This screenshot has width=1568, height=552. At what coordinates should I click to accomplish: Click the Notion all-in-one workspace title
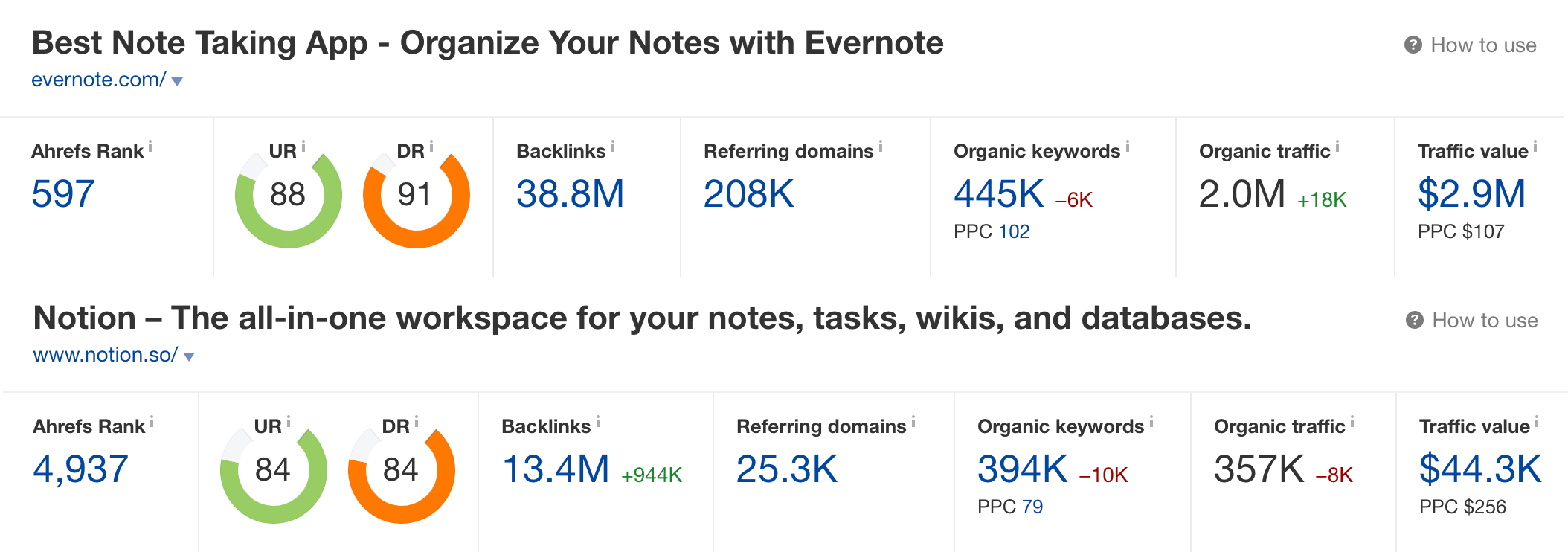(x=643, y=318)
